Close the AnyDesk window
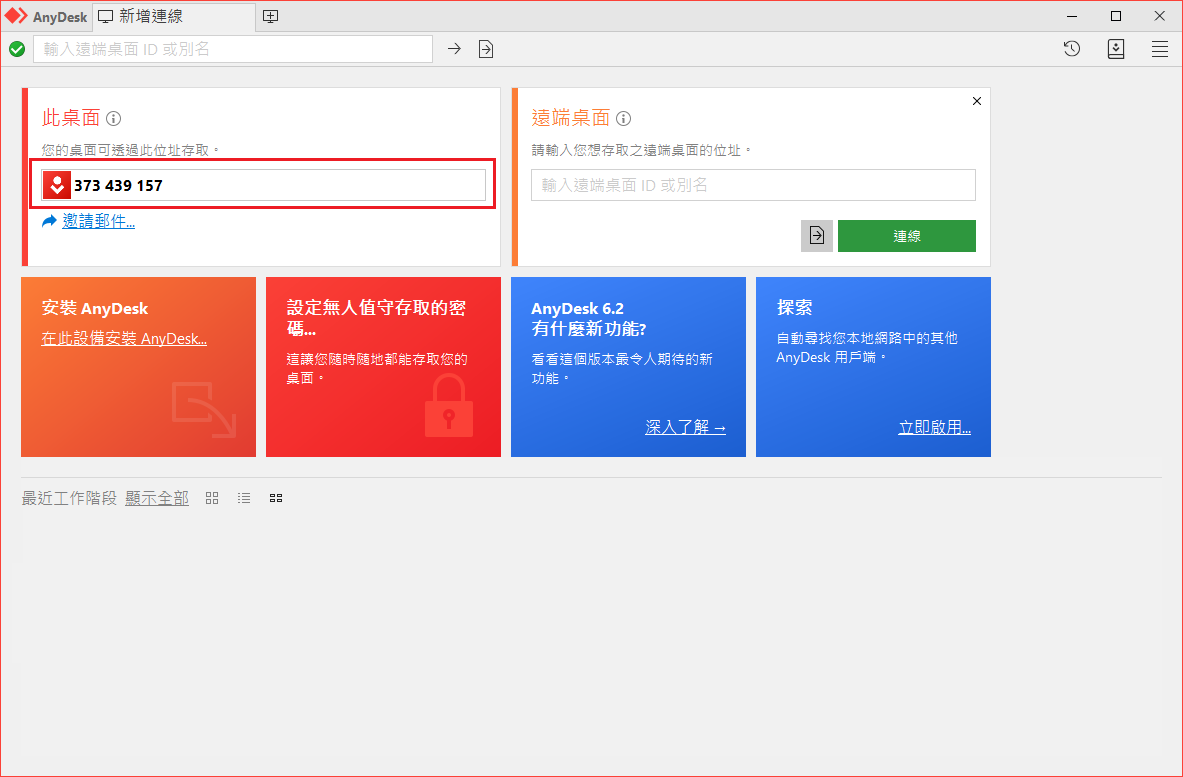 tap(1160, 16)
